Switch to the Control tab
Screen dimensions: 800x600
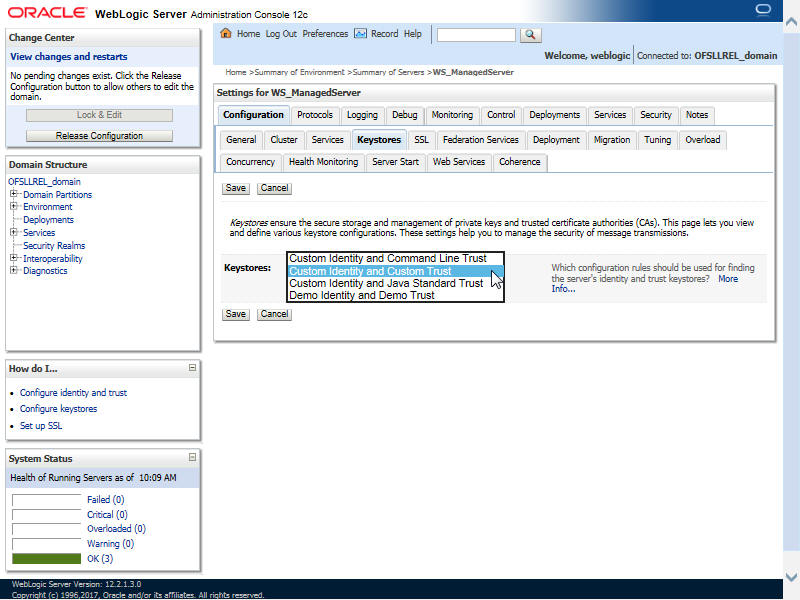click(501, 115)
